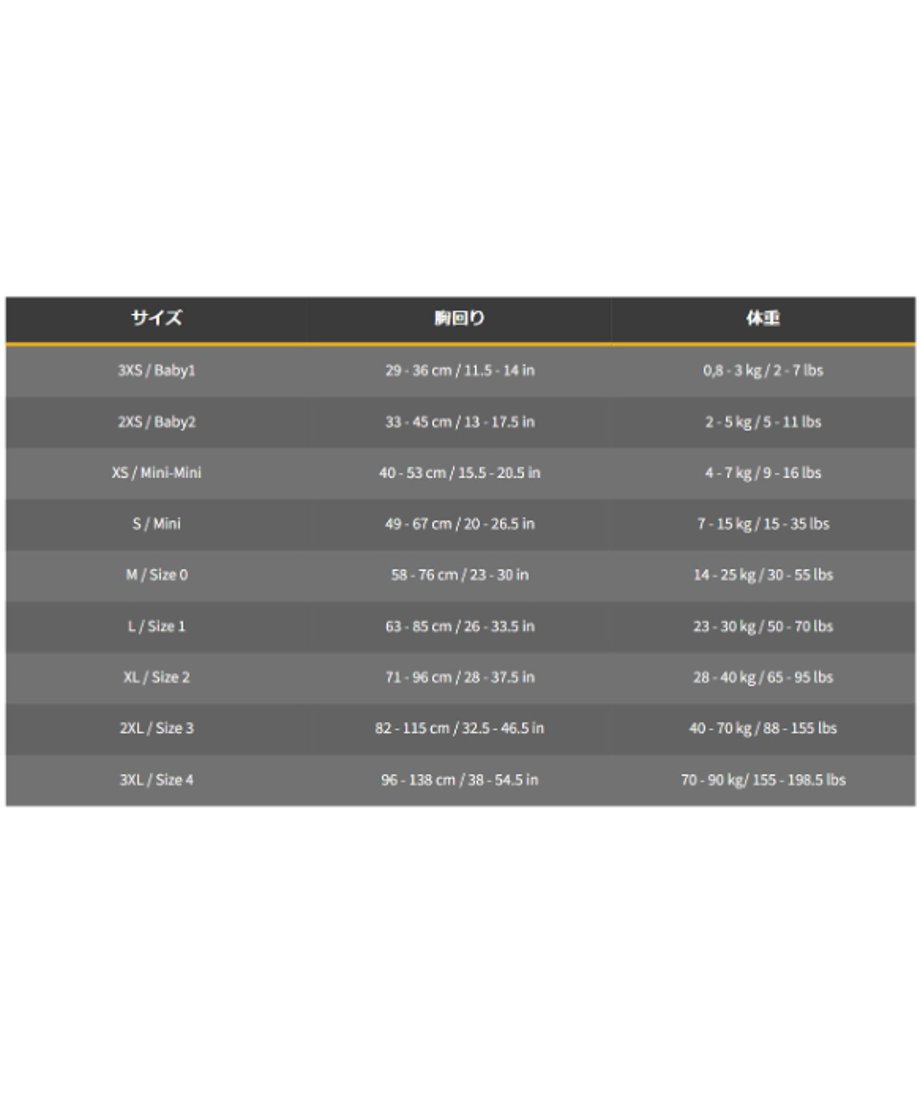Click the 0,8 - 3 kg weight cell

point(763,370)
